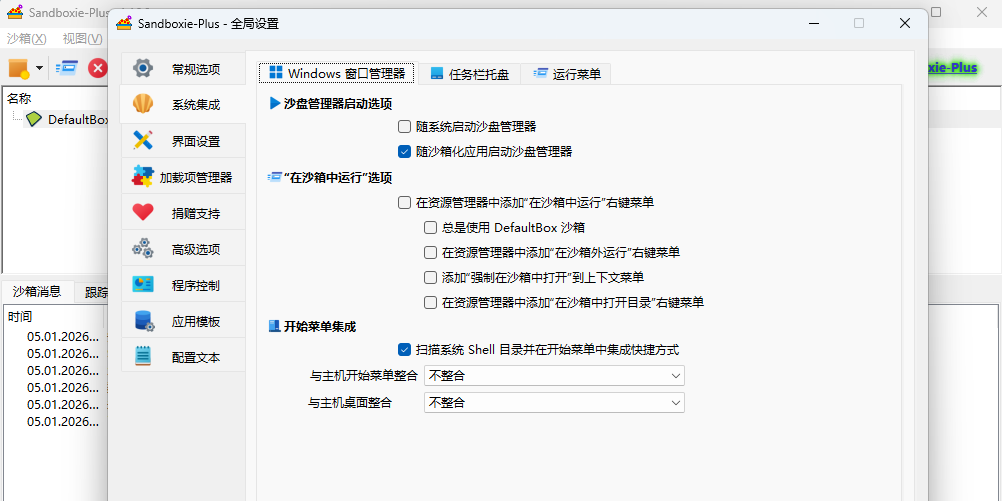Click the 捐赠支持 heart icon
This screenshot has height=501, width=1002.
(143, 213)
